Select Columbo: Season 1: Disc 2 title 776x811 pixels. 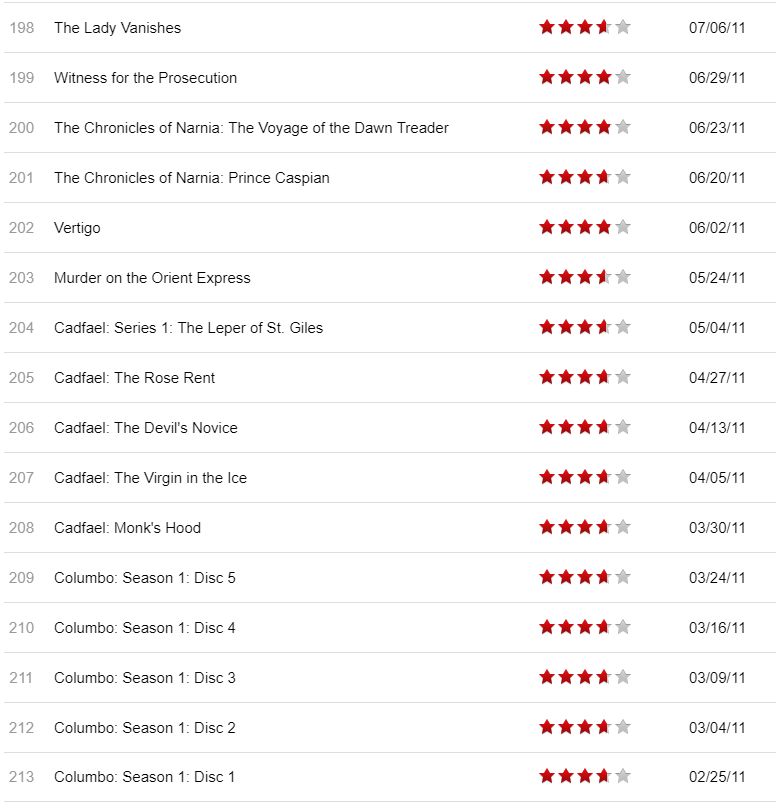[x=144, y=728]
